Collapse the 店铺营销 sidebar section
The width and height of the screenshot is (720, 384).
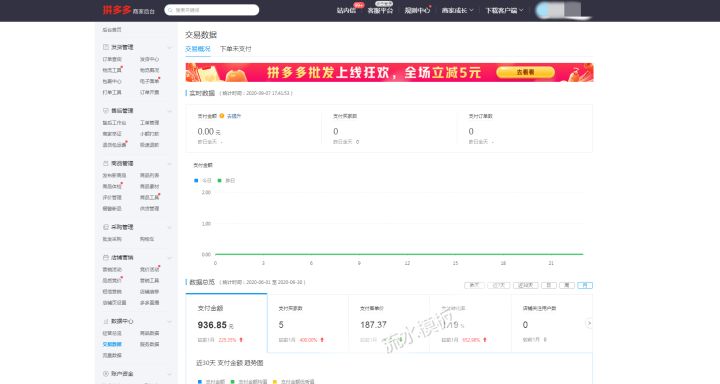click(x=169, y=258)
